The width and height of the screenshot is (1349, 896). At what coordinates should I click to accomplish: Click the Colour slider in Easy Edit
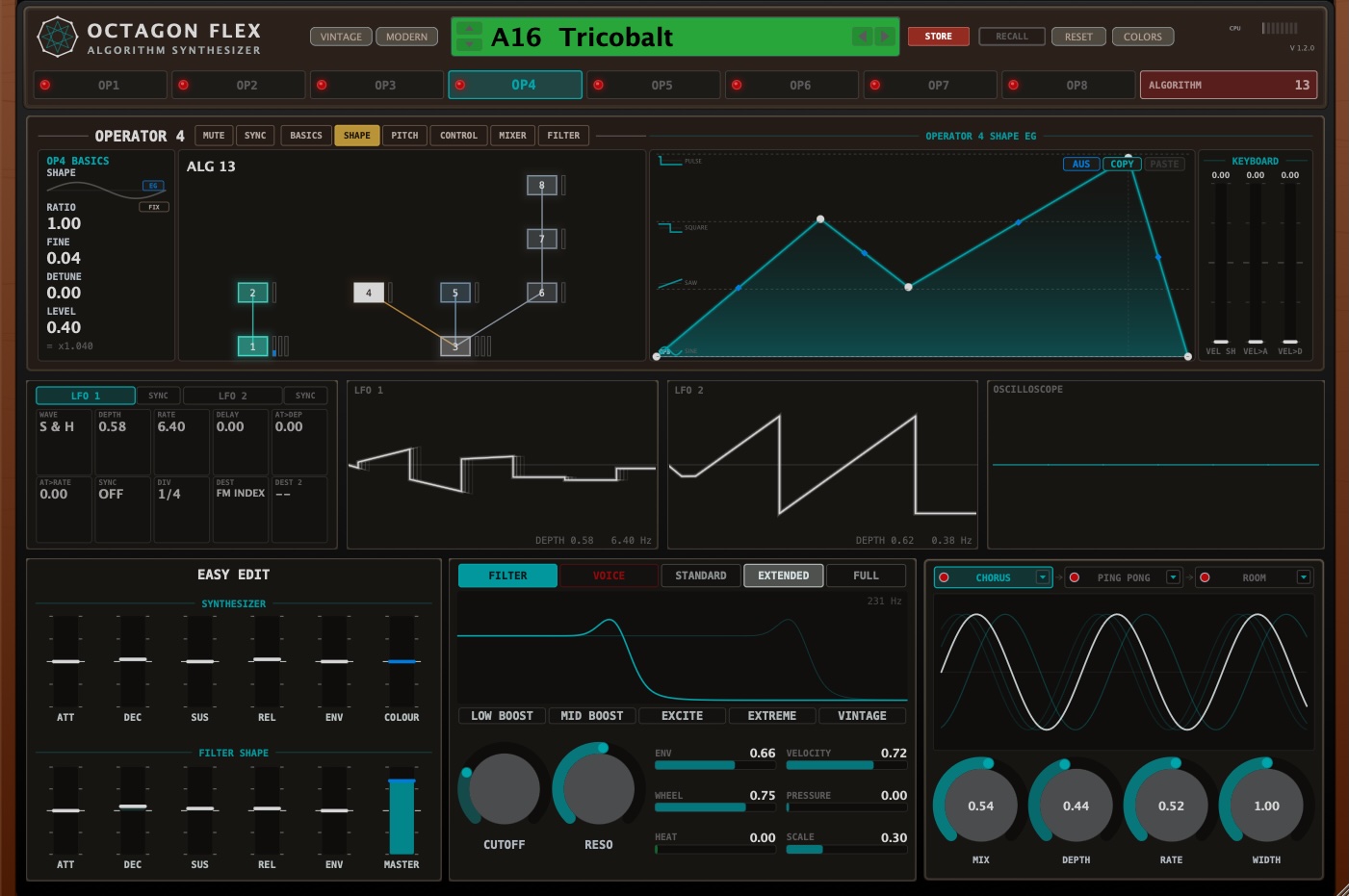click(x=402, y=662)
